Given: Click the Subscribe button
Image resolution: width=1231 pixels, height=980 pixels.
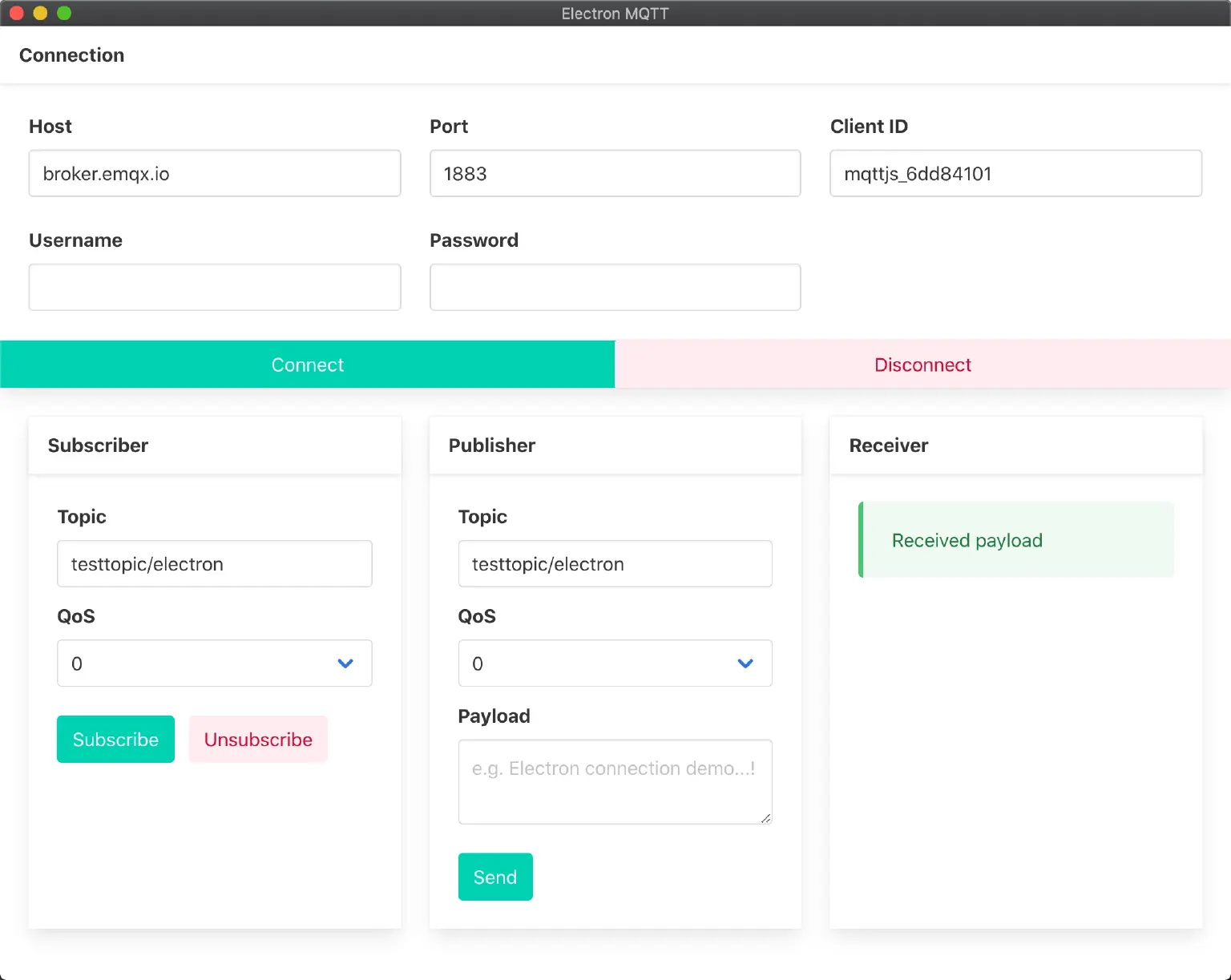Looking at the screenshot, I should (x=115, y=739).
